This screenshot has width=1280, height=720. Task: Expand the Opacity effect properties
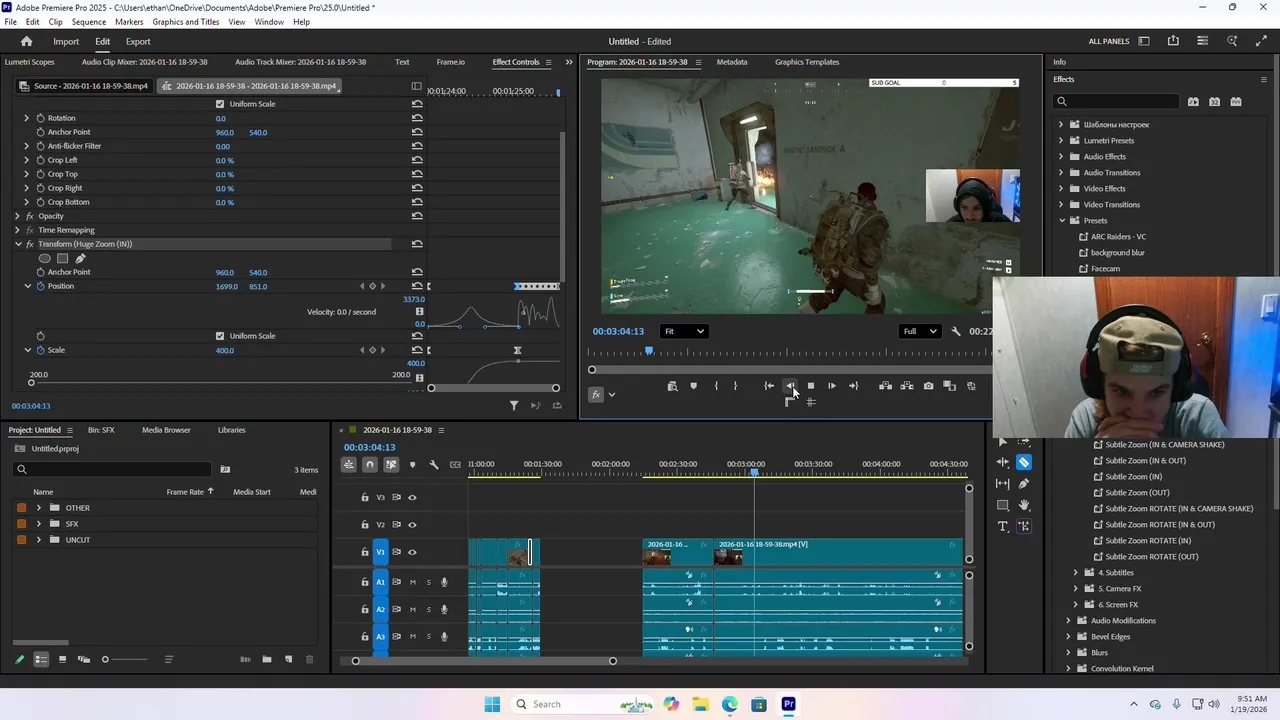point(17,216)
